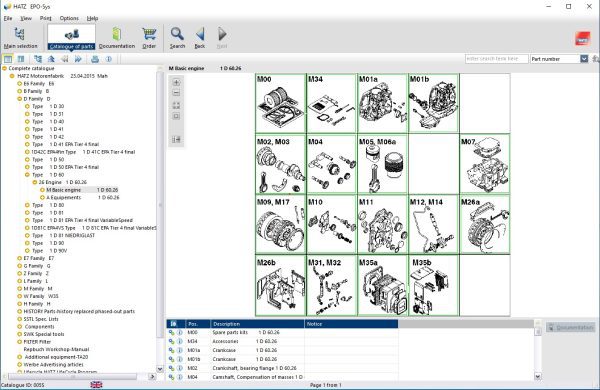Image resolution: width=600 pixels, height=390 pixels.
Task: Click tree horizontal scroll right arrow
Action: [x=152, y=377]
